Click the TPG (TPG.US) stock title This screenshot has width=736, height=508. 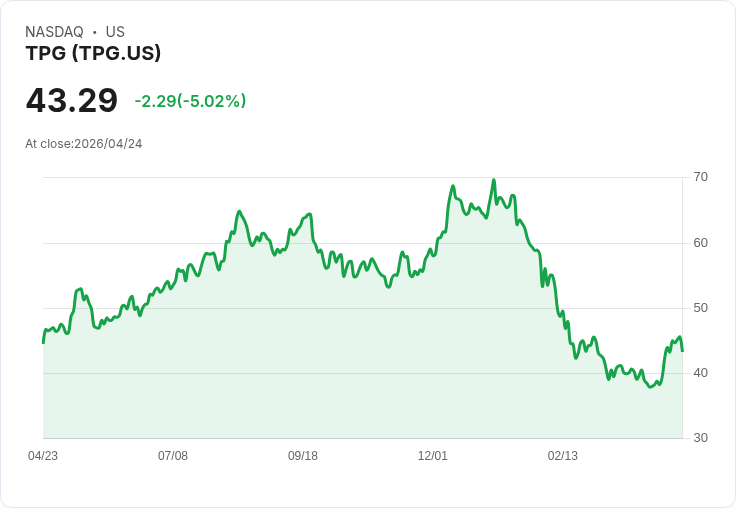point(93,53)
